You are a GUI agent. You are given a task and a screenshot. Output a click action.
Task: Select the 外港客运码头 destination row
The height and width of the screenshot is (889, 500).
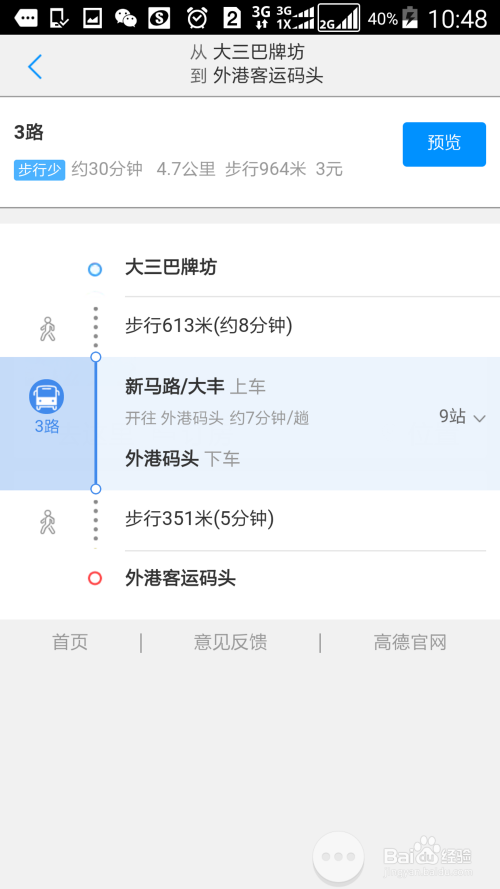(250, 579)
